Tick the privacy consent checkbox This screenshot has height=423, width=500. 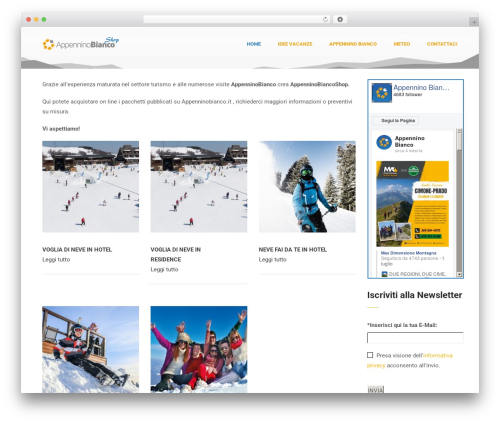(x=370, y=355)
